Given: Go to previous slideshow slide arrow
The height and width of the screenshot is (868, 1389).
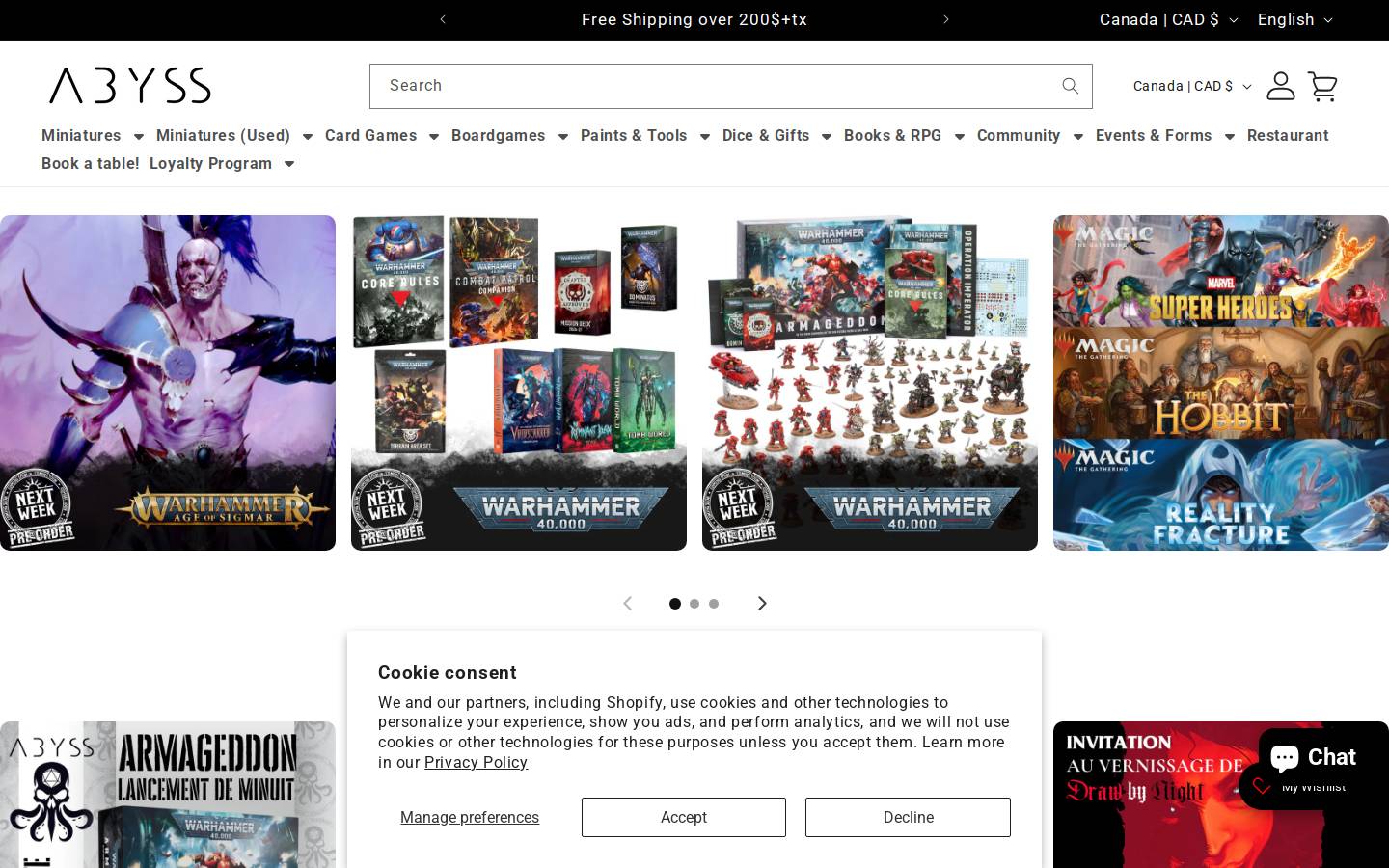Looking at the screenshot, I should tap(627, 603).
